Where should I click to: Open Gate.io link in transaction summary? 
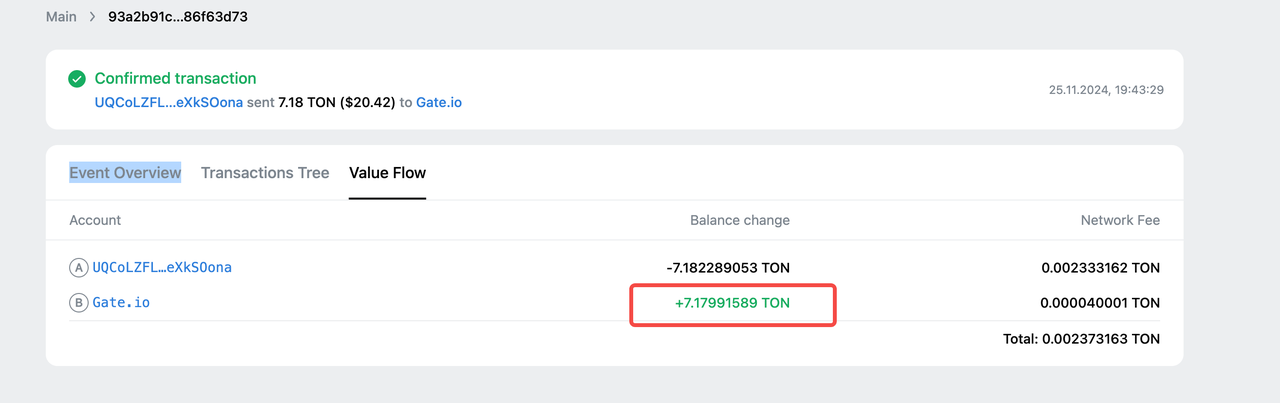438,102
